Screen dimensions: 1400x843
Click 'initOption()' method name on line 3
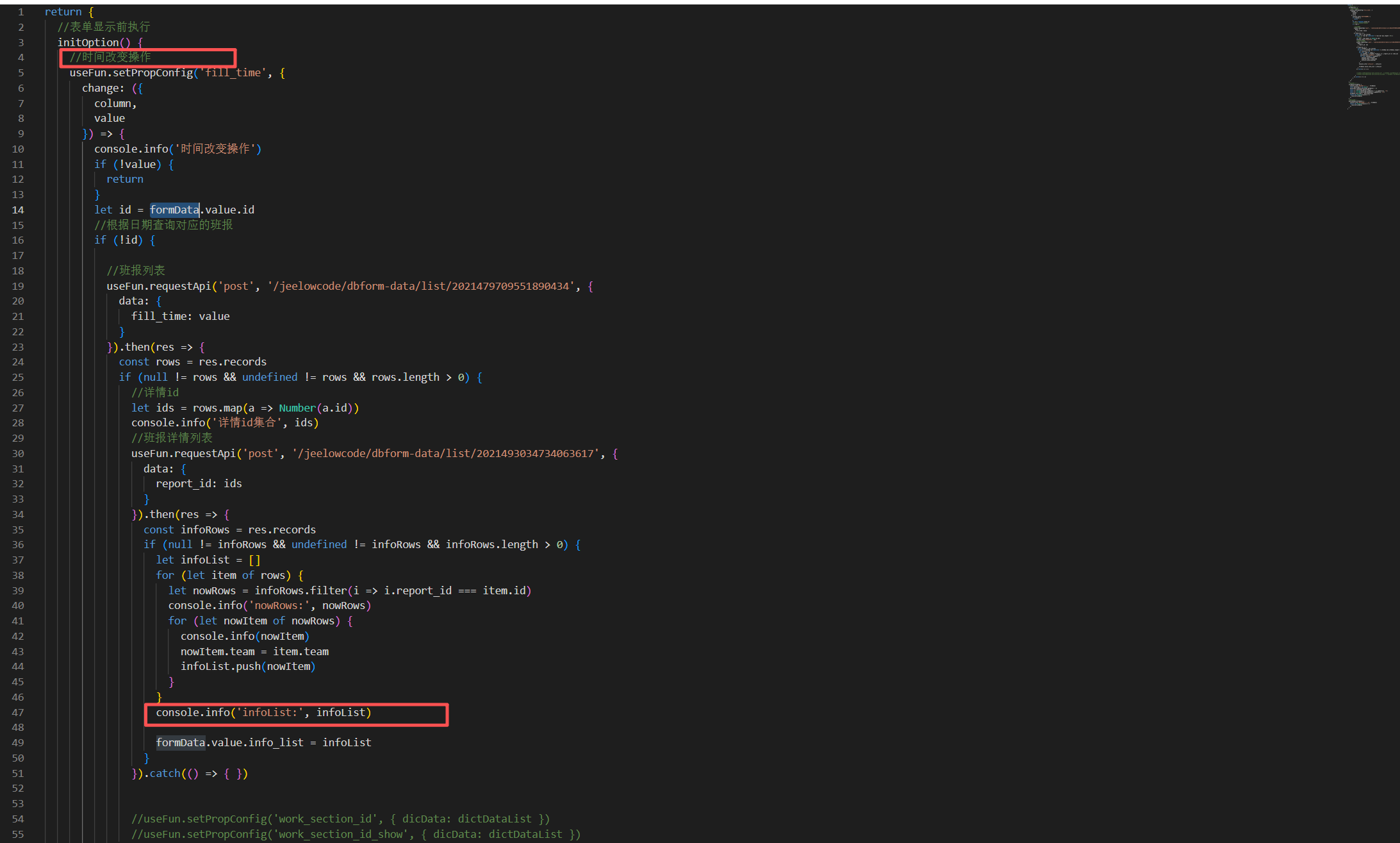point(88,42)
